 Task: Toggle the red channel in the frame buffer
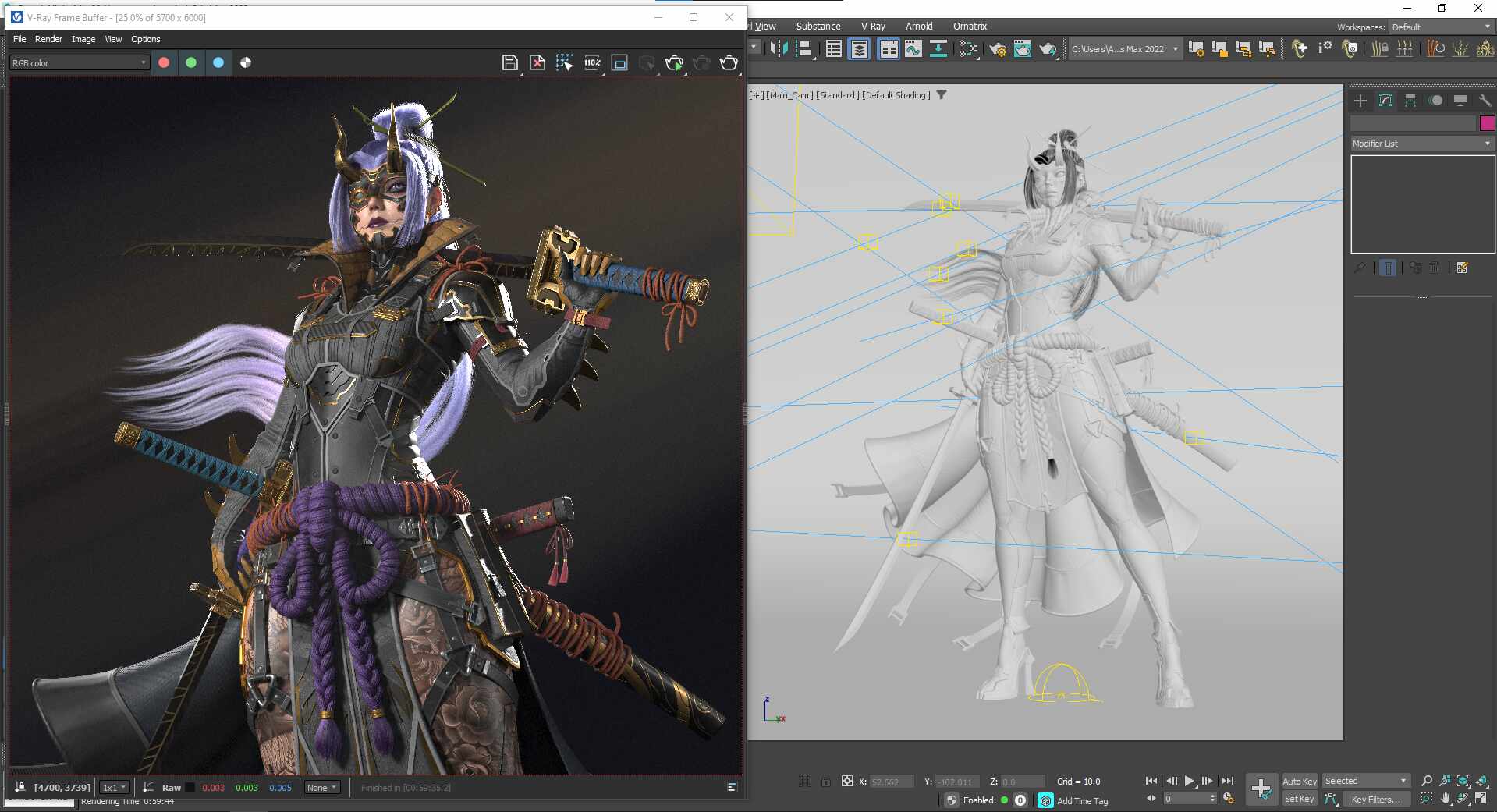164,62
